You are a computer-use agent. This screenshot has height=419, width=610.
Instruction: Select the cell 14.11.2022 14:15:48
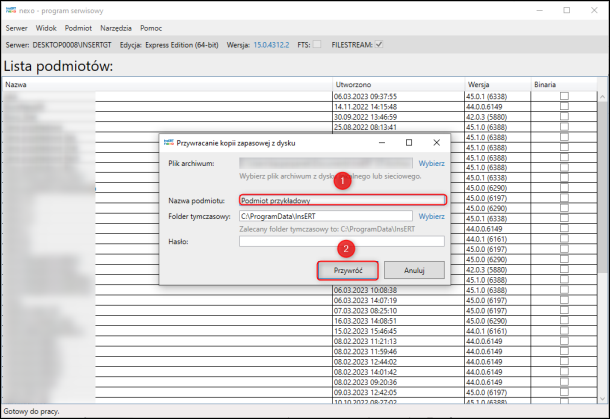tap(399, 107)
